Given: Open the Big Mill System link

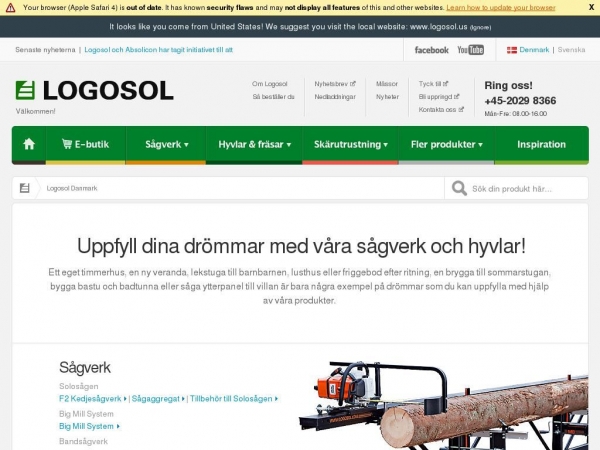Looking at the screenshot, I should point(90,426).
